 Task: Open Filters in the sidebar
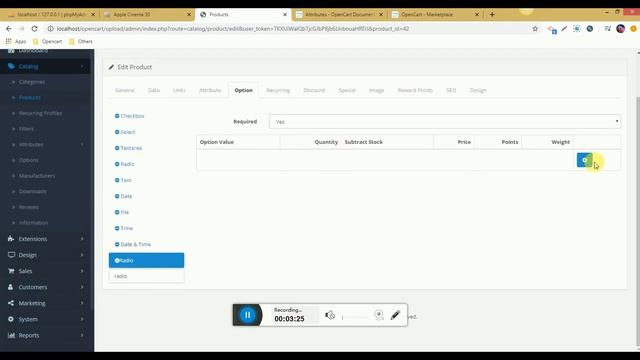pyautogui.click(x=26, y=129)
